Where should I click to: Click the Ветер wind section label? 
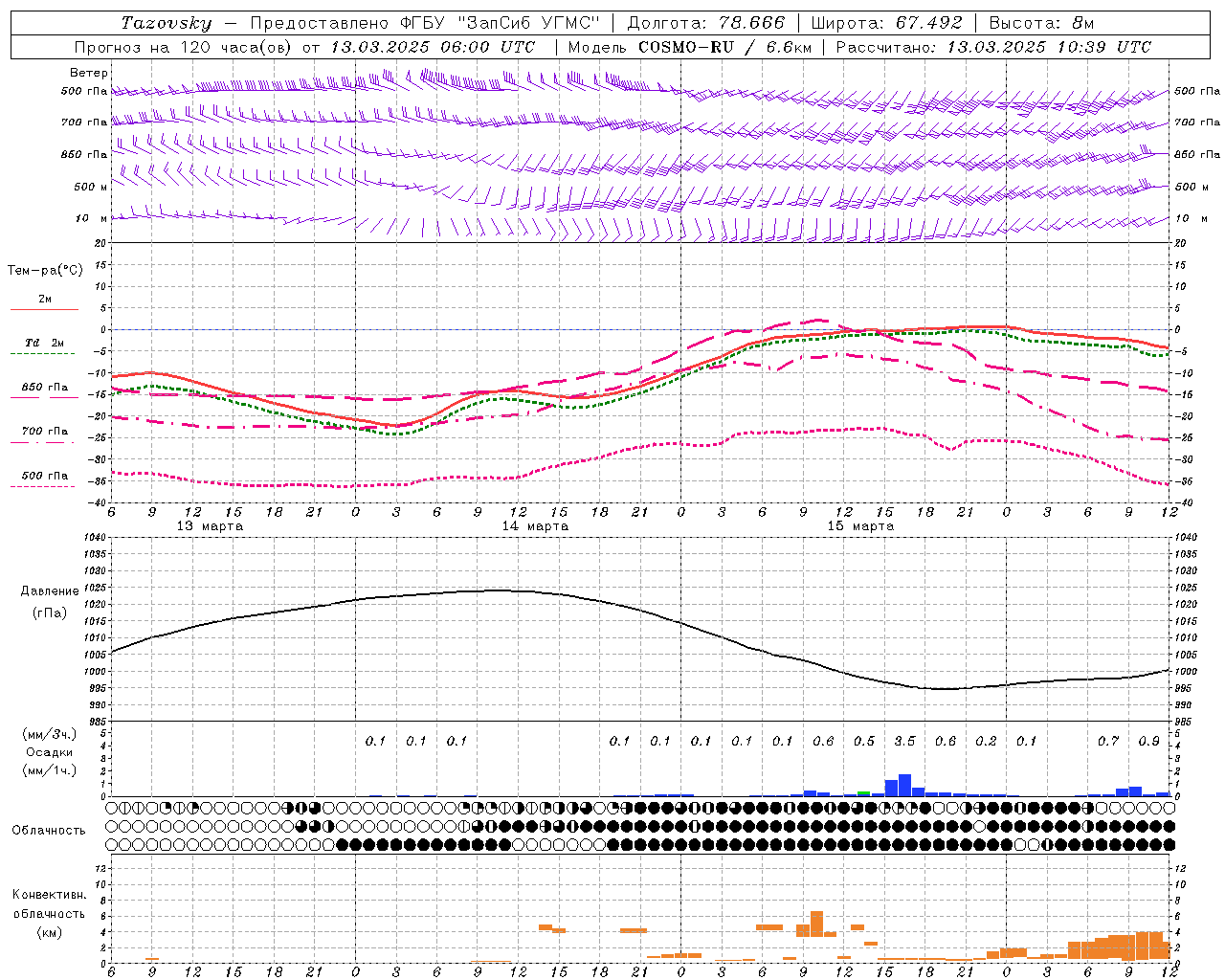(89, 73)
